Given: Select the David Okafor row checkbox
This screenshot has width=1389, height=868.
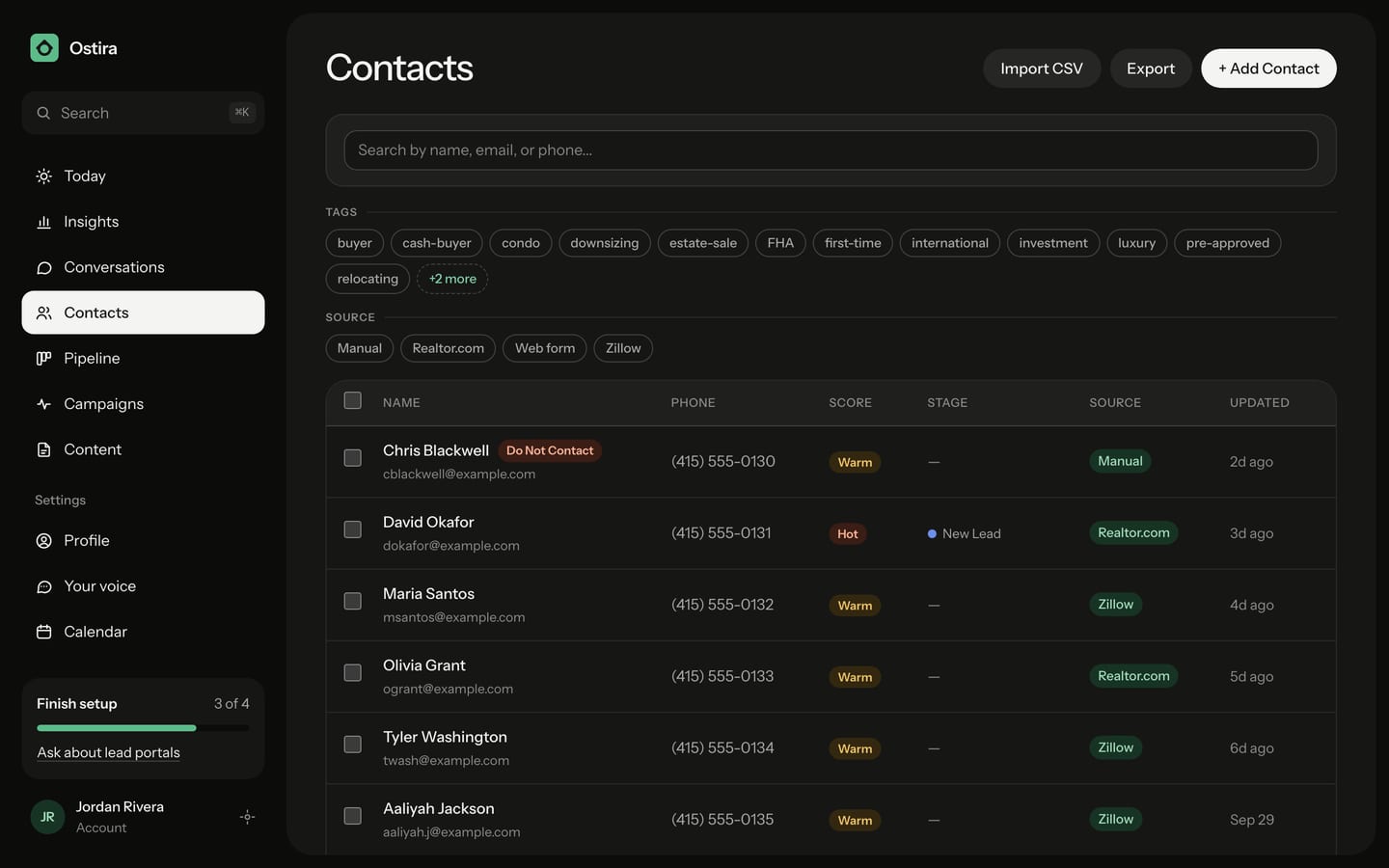Looking at the screenshot, I should coord(353,529).
